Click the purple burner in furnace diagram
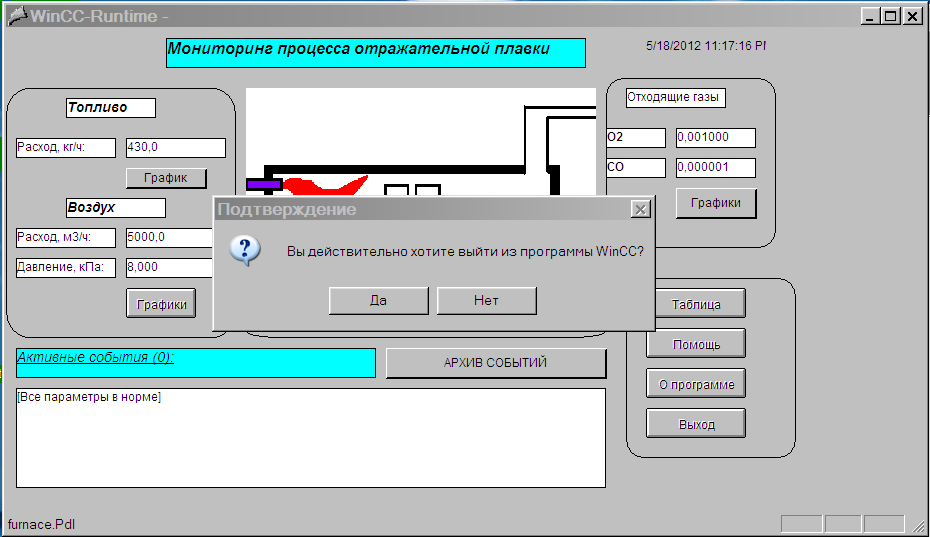 click(x=264, y=185)
